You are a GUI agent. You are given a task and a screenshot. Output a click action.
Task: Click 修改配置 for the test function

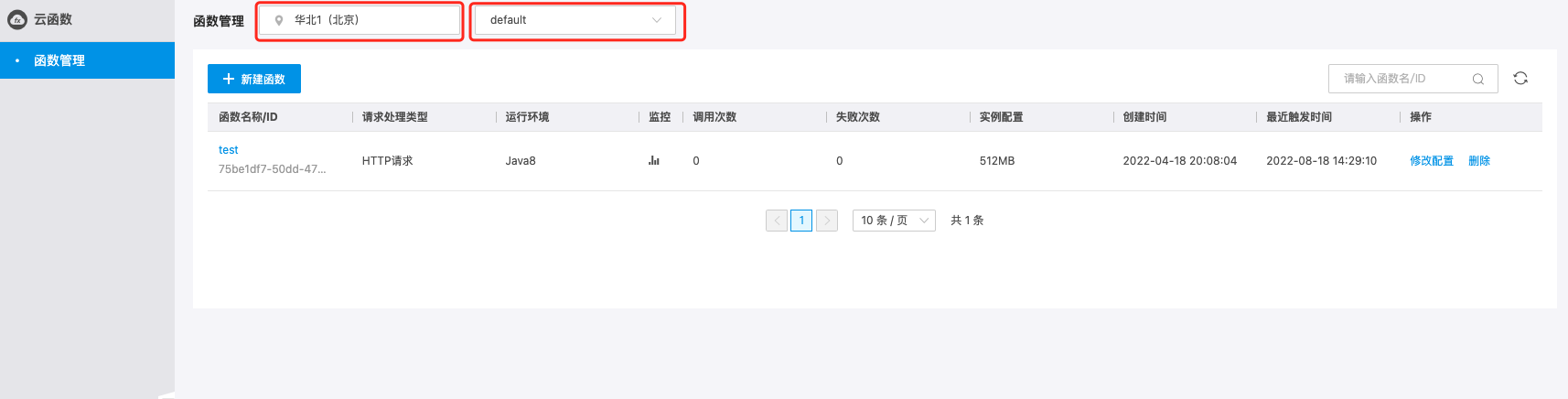[1432, 161]
